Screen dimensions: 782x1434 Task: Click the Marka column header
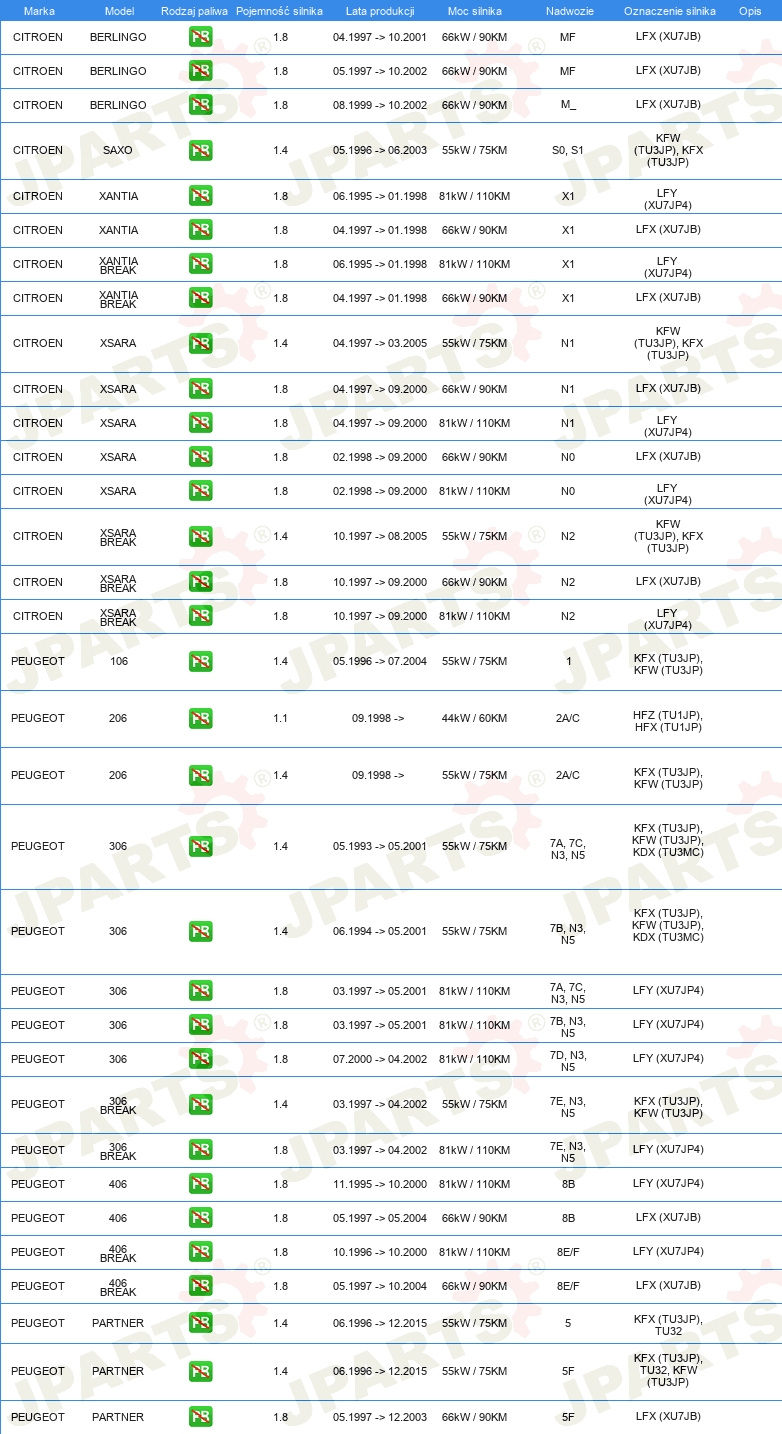(x=39, y=11)
